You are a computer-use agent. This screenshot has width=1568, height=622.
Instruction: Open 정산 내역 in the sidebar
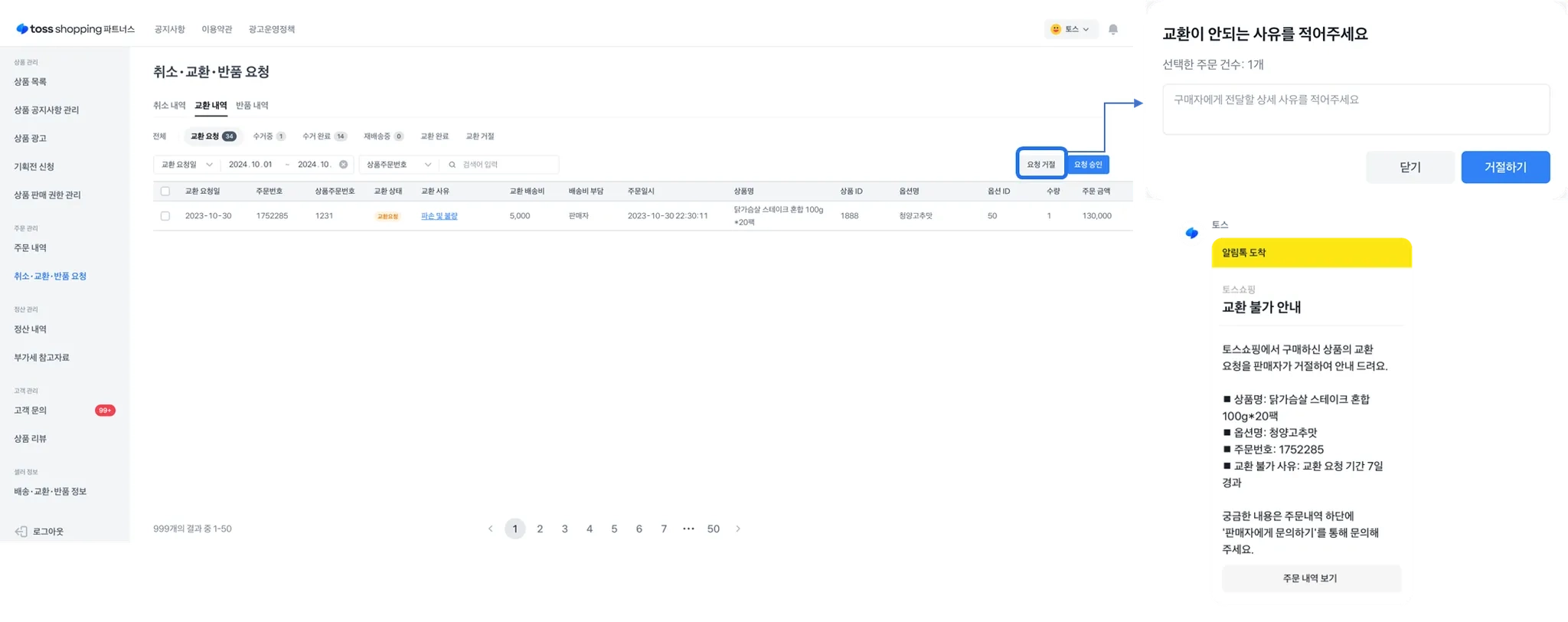click(x=30, y=329)
